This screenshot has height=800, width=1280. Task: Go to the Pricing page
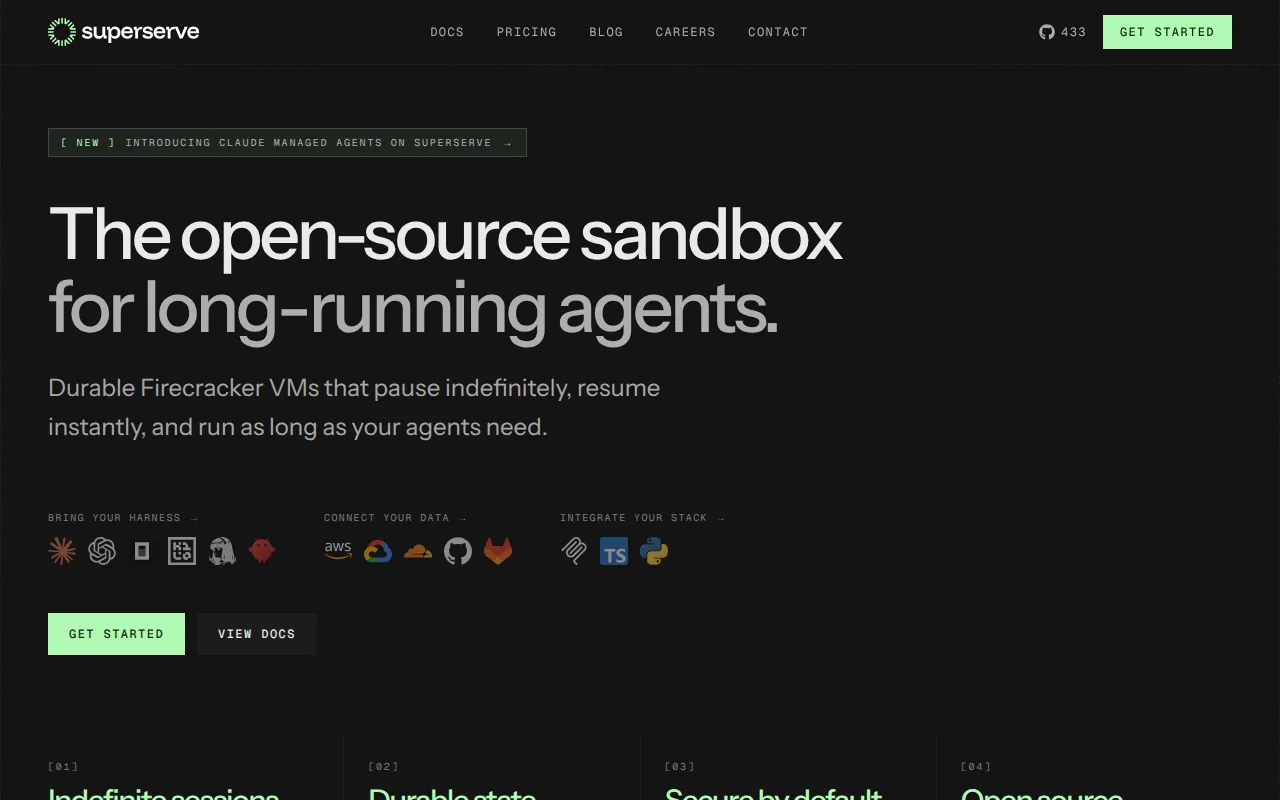click(x=527, y=32)
